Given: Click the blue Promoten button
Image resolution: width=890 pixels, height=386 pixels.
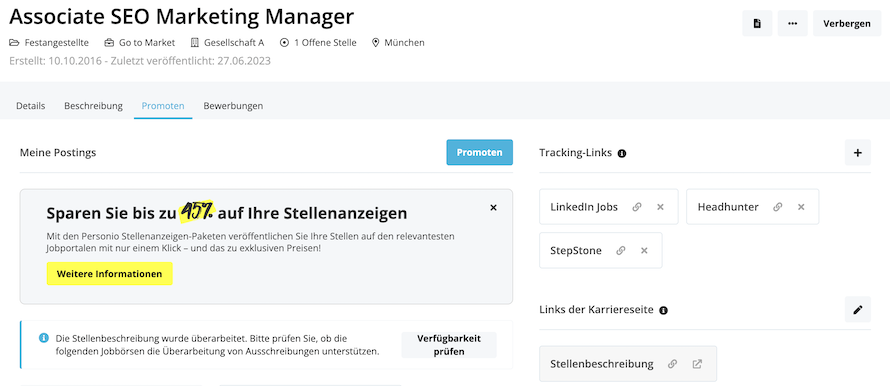Looking at the screenshot, I should tap(480, 153).
